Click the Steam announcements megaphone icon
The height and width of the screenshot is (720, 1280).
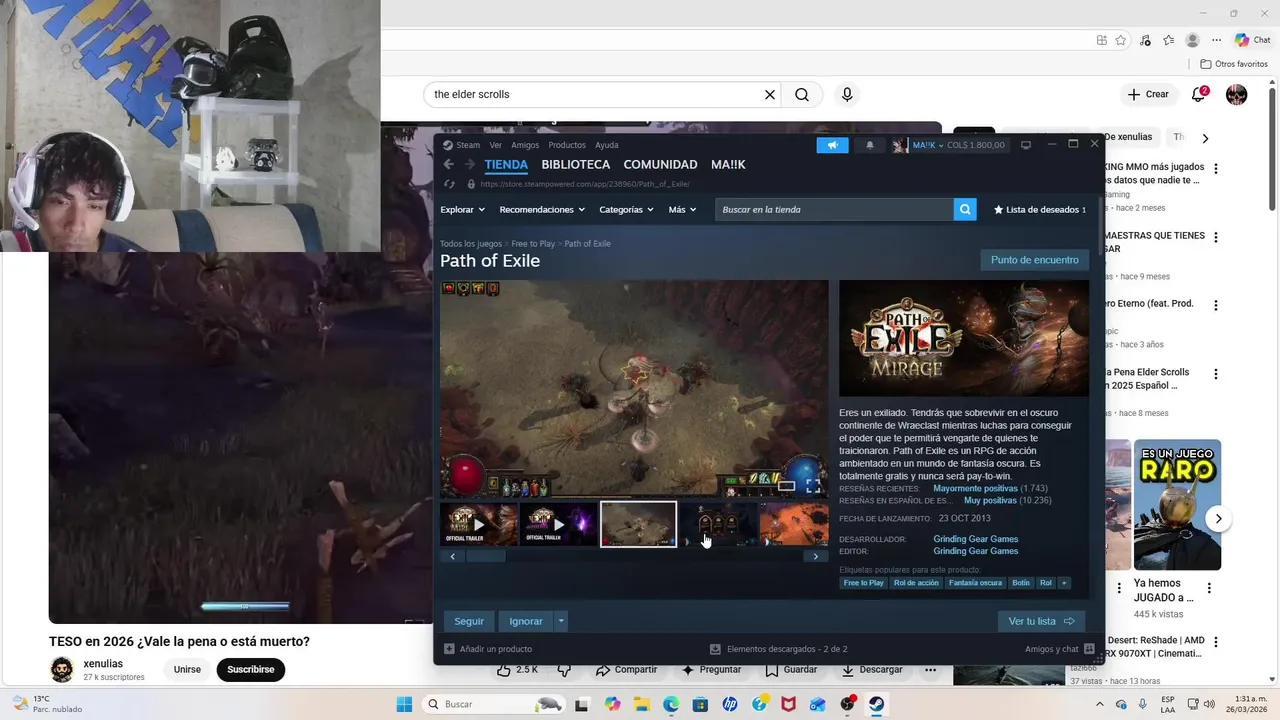(832, 145)
